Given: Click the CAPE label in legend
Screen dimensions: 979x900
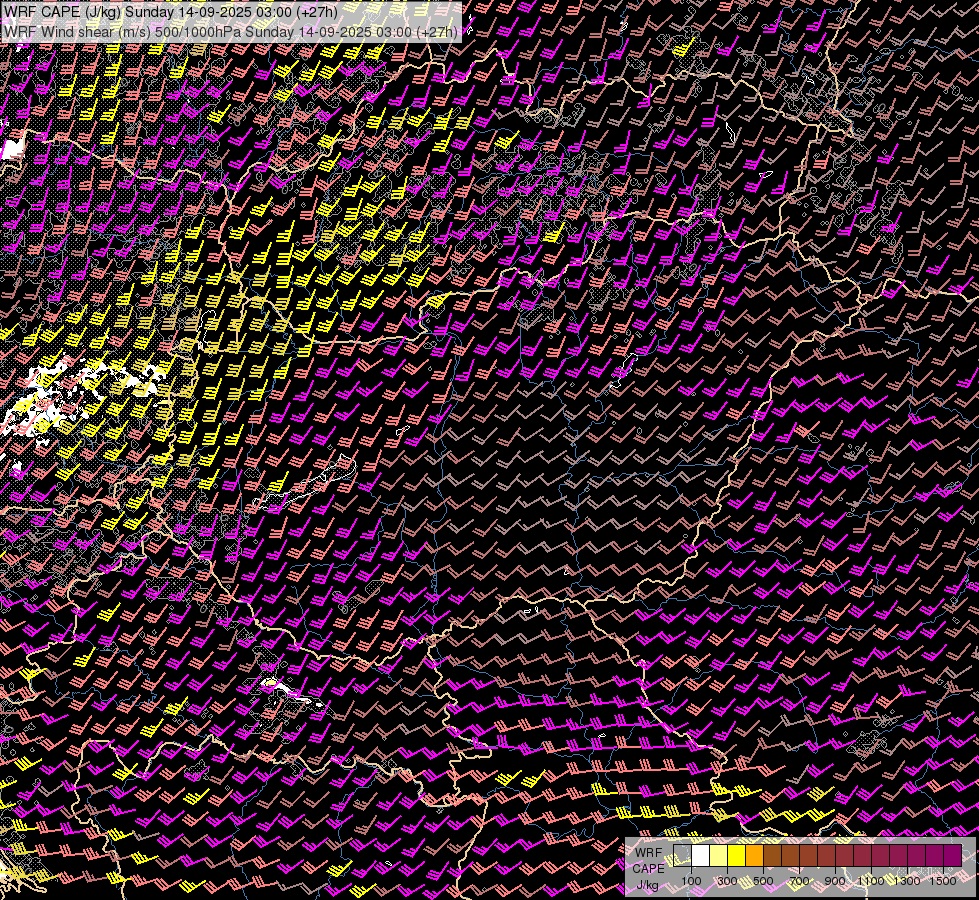Looking at the screenshot, I should click(x=648, y=869).
